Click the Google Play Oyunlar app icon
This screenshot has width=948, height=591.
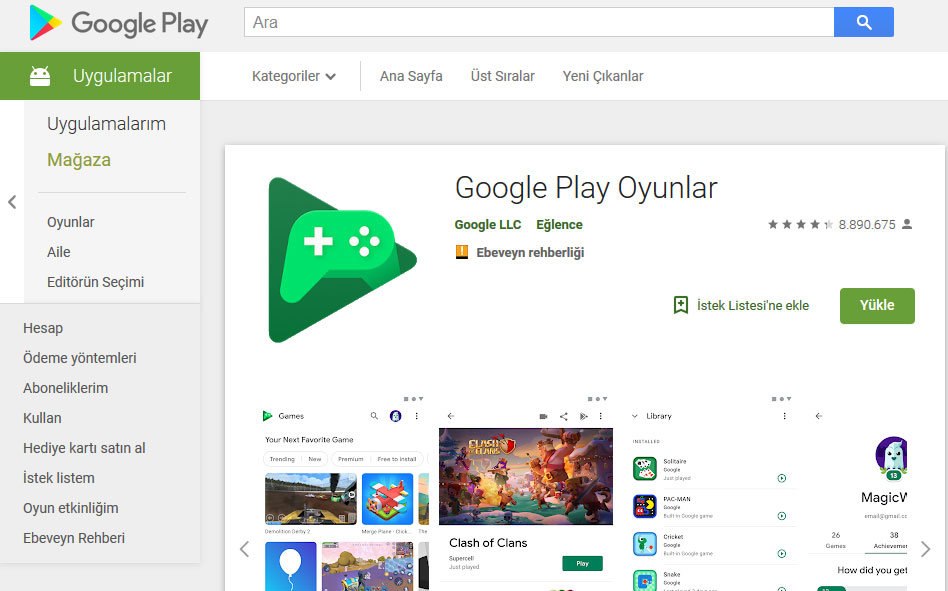coord(342,260)
